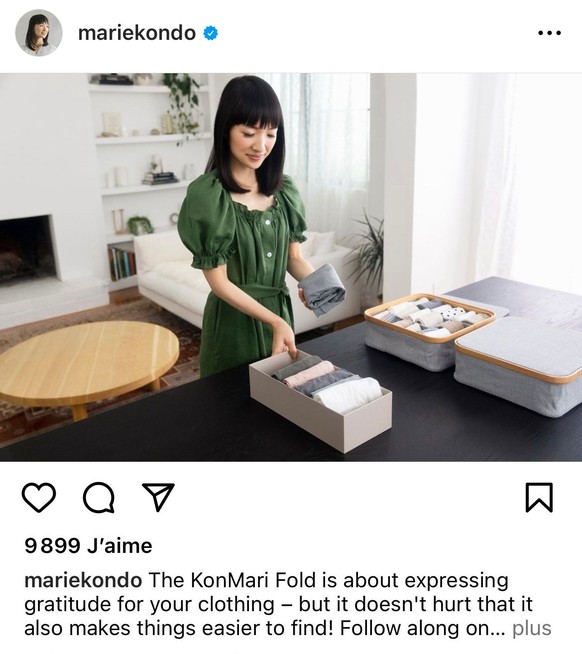Image resolution: width=582 pixels, height=654 pixels.
Task: Open mariekondo username in post header
Action: pyautogui.click(x=137, y=33)
